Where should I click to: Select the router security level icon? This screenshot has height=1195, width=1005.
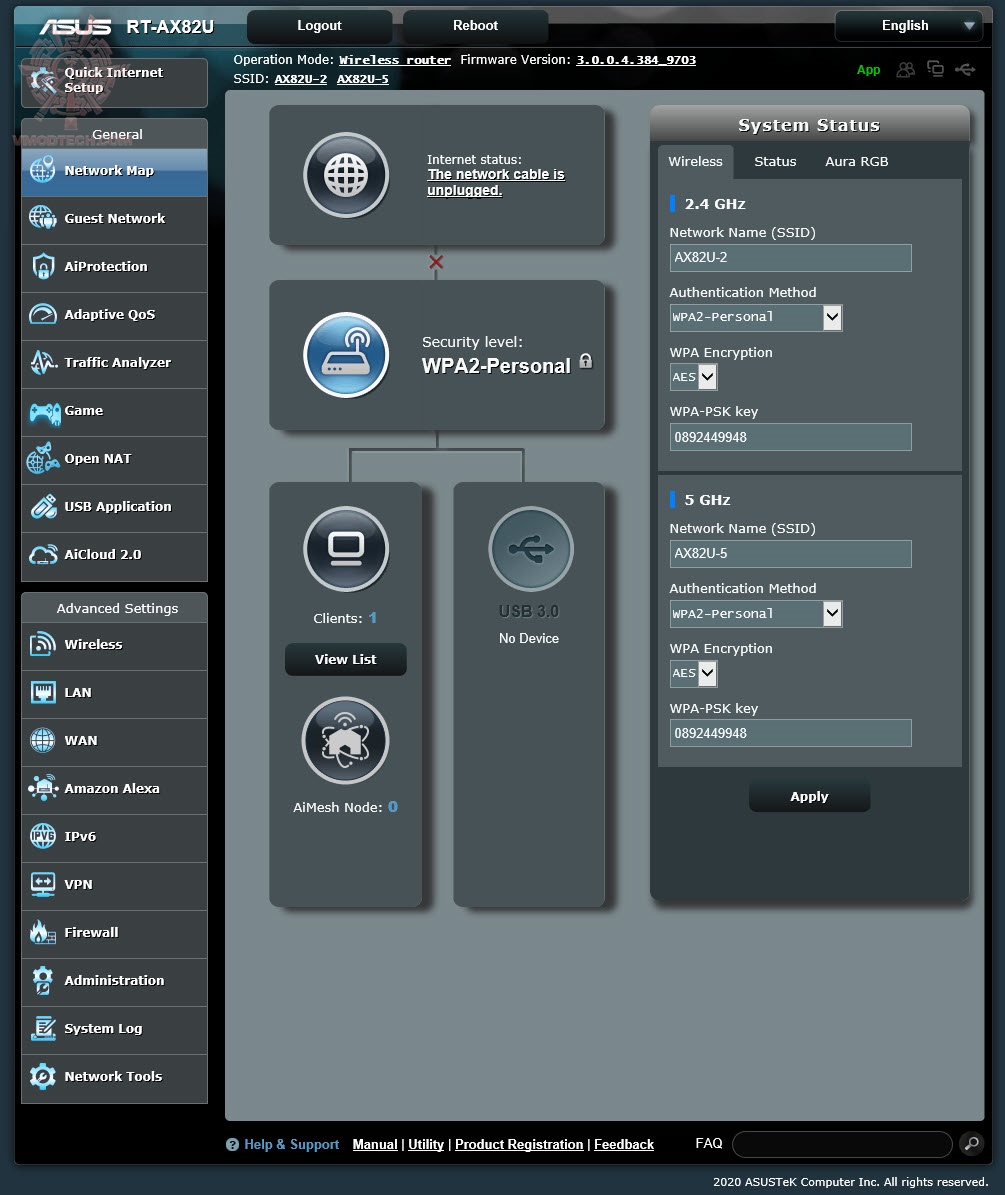[x=346, y=354]
